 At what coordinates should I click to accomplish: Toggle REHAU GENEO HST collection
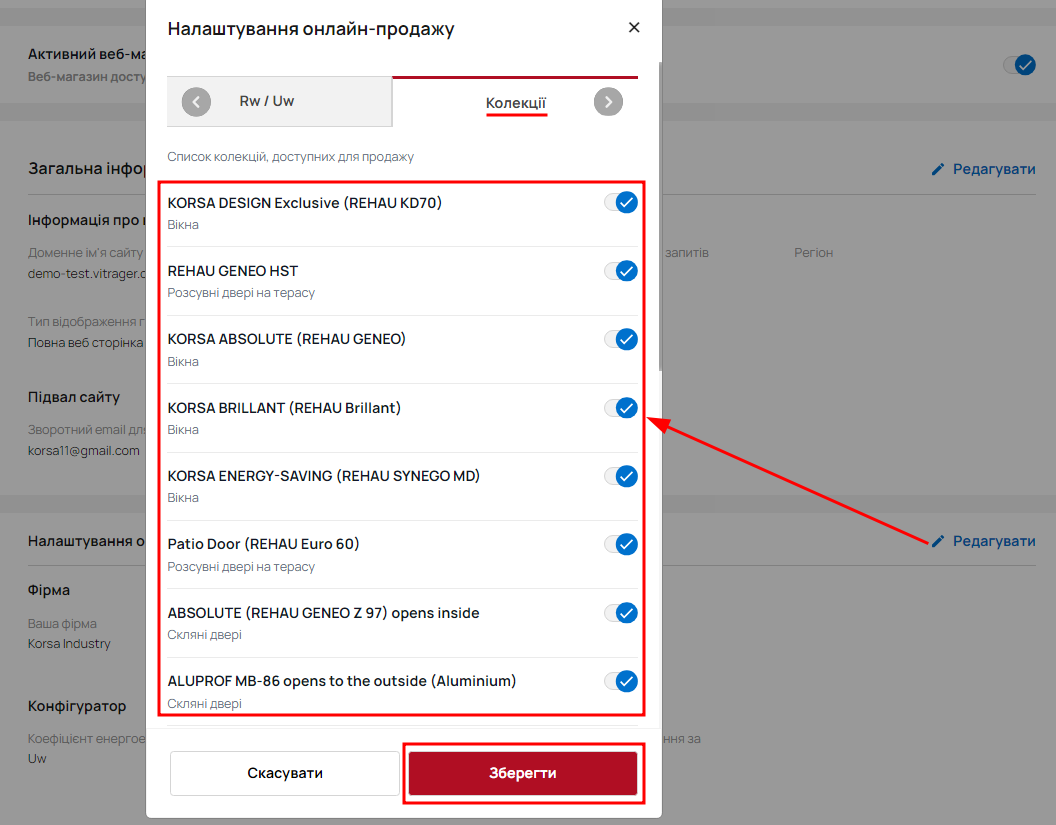[621, 271]
